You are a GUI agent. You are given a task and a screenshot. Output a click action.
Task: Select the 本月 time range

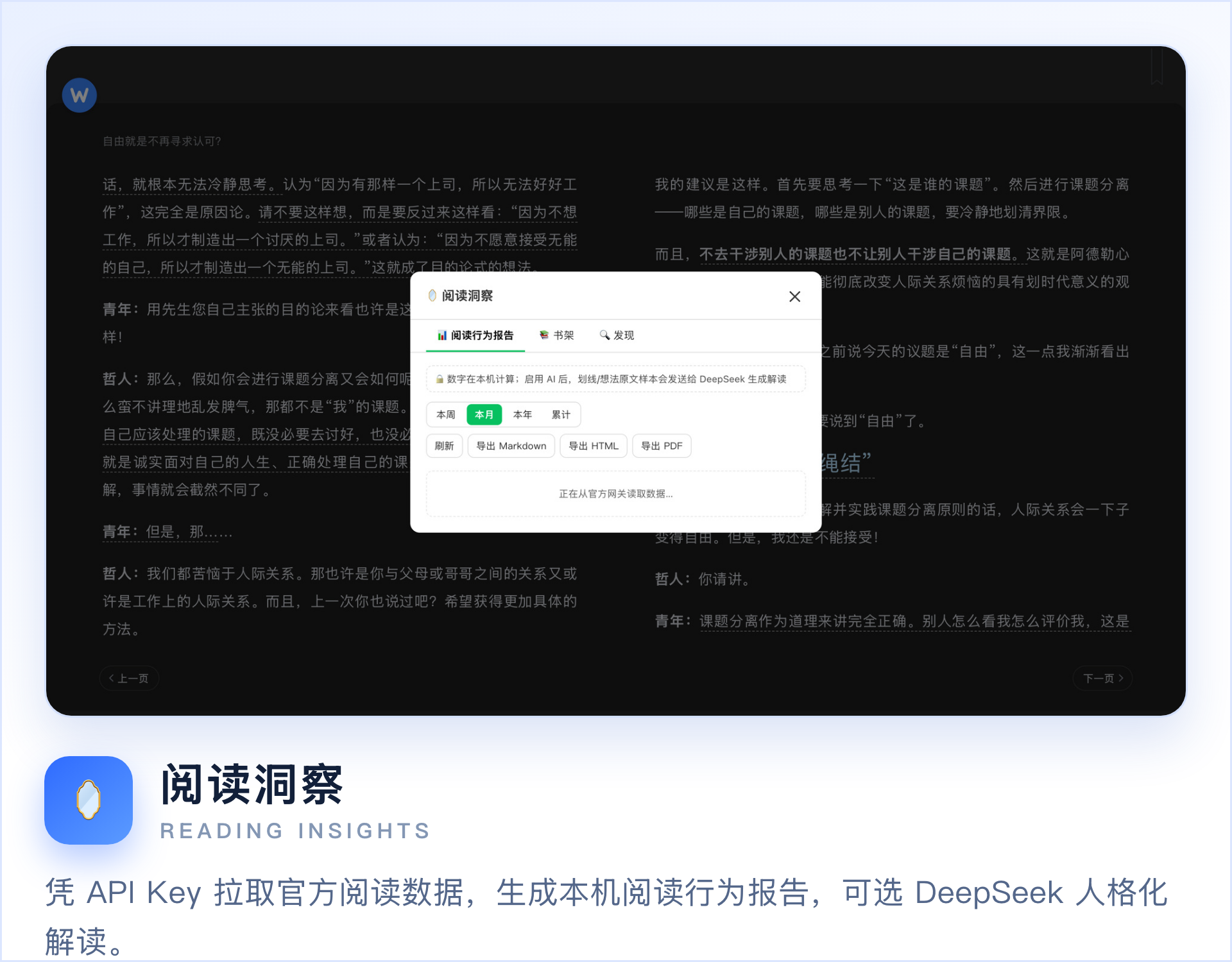[x=484, y=415]
